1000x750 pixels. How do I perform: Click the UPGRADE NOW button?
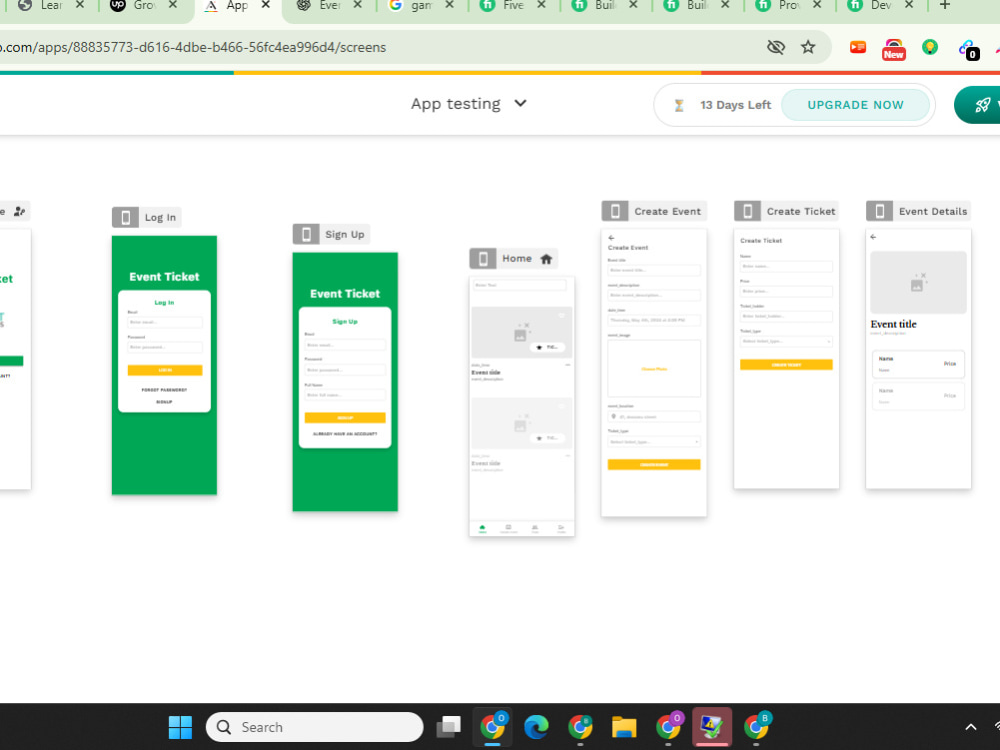(855, 105)
